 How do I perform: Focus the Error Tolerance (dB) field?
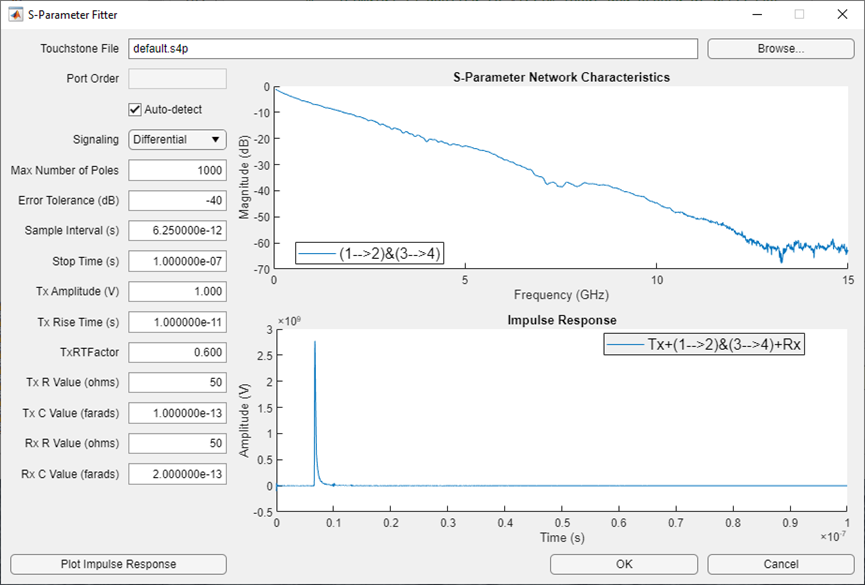coord(177,200)
